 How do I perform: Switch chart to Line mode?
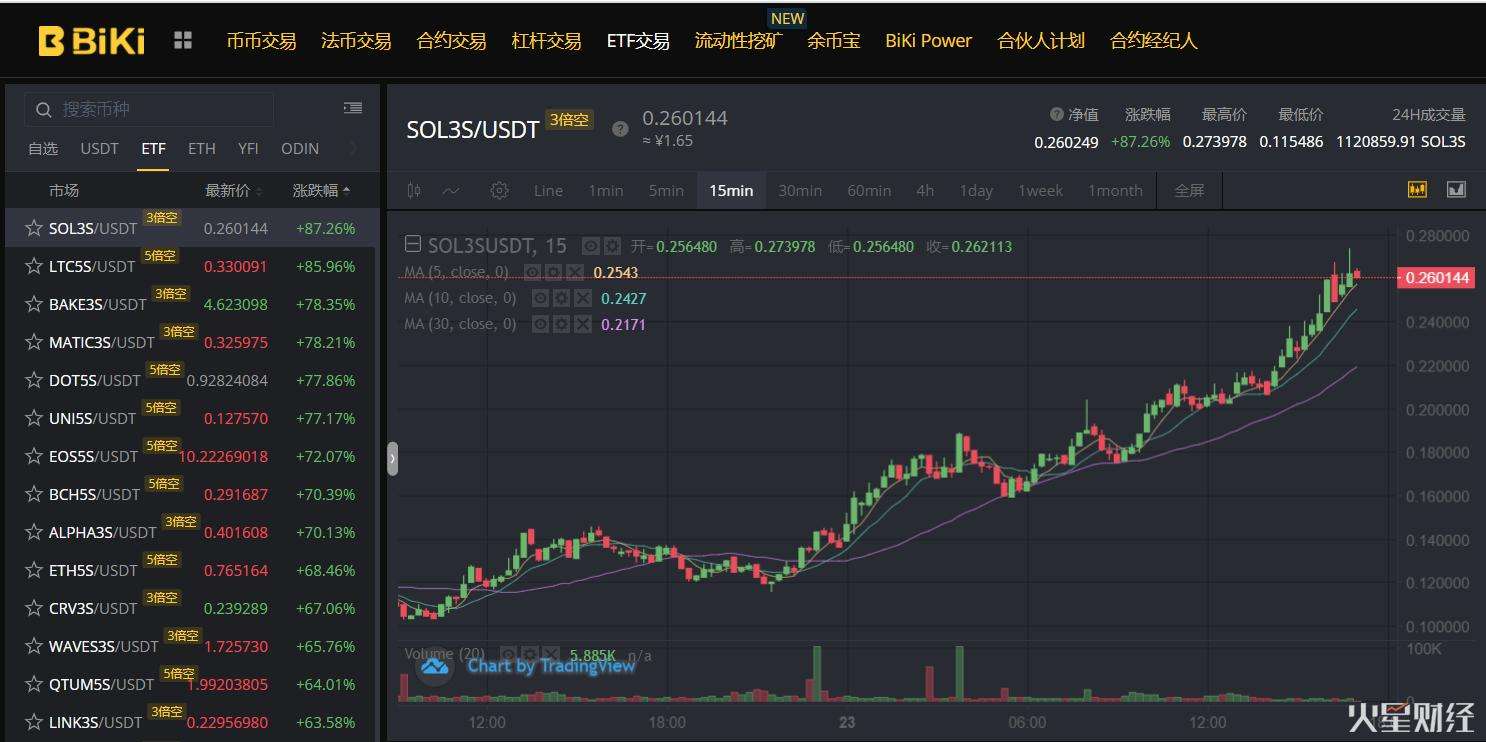[x=548, y=190]
